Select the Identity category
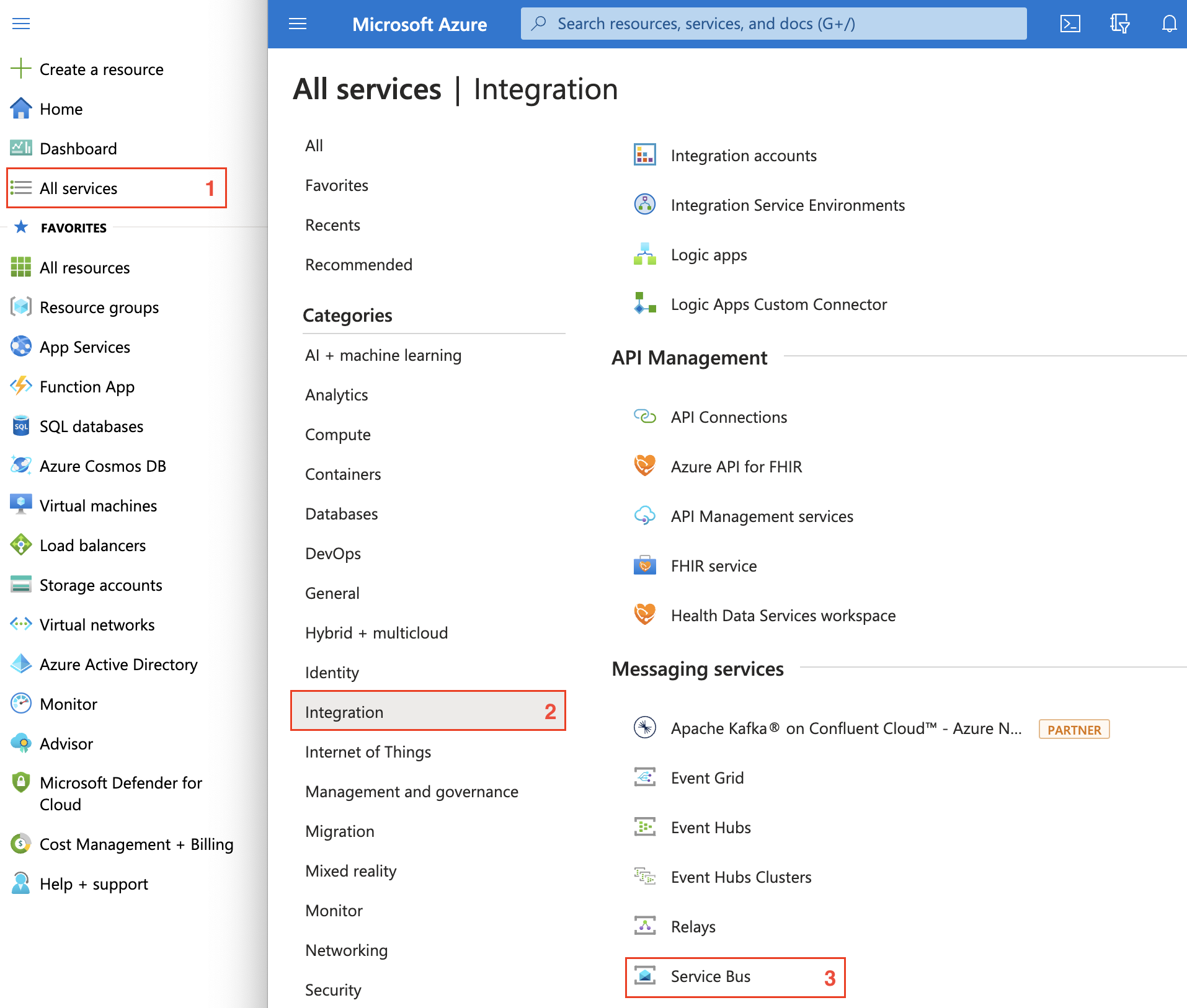The height and width of the screenshot is (1008, 1187). [332, 673]
